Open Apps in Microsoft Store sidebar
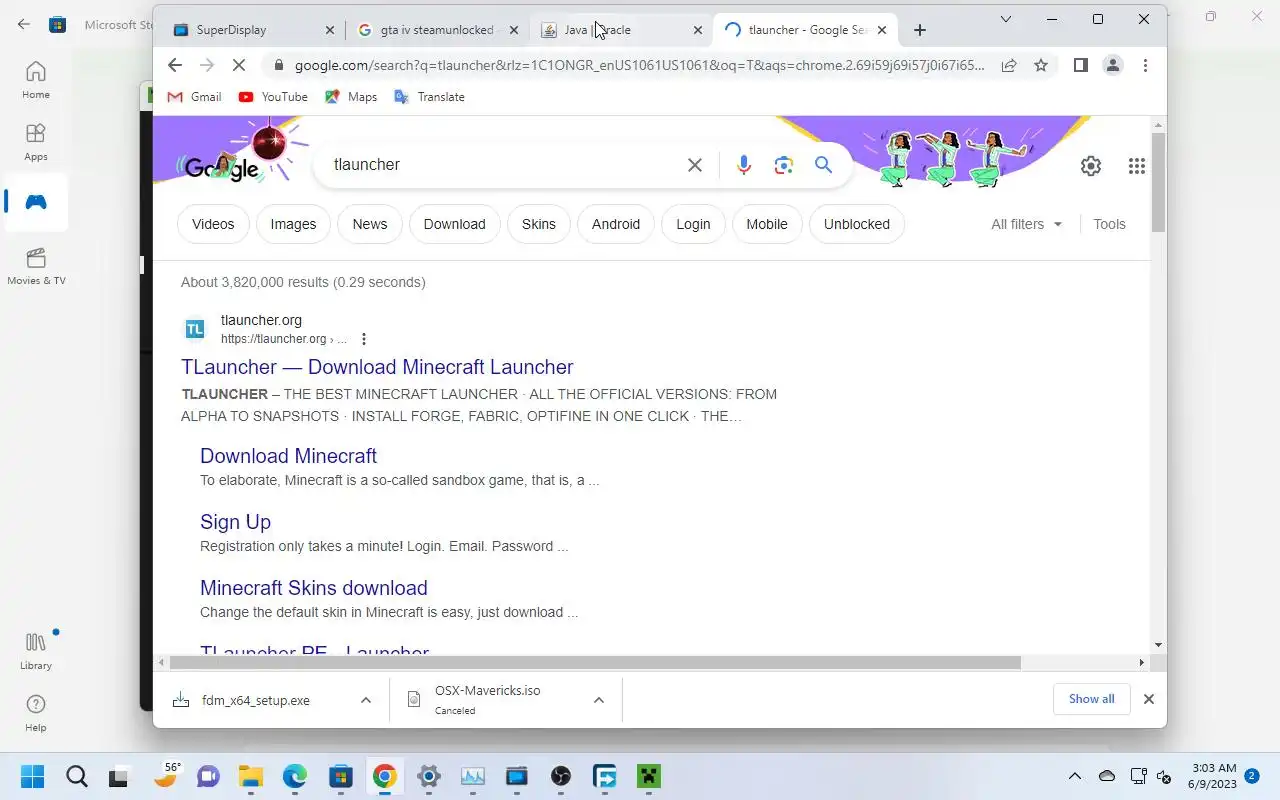Image resolution: width=1280 pixels, height=800 pixels. (x=36, y=142)
